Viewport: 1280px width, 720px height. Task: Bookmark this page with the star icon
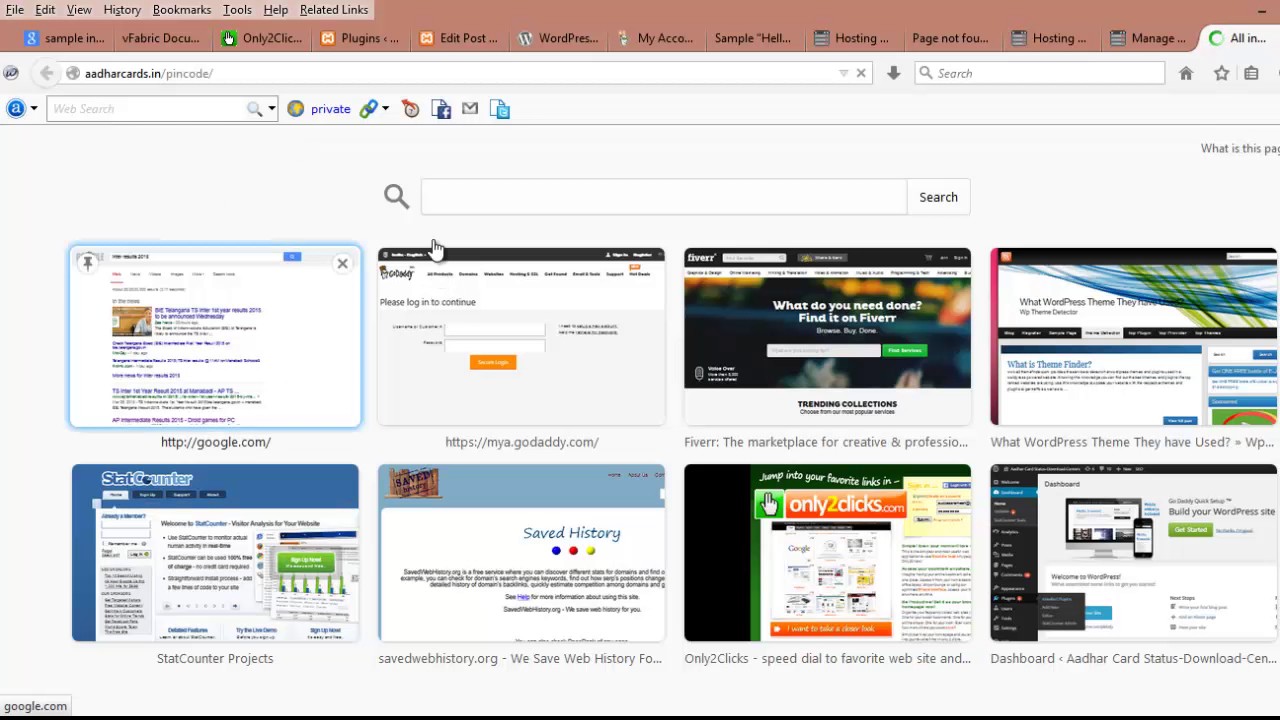1221,73
